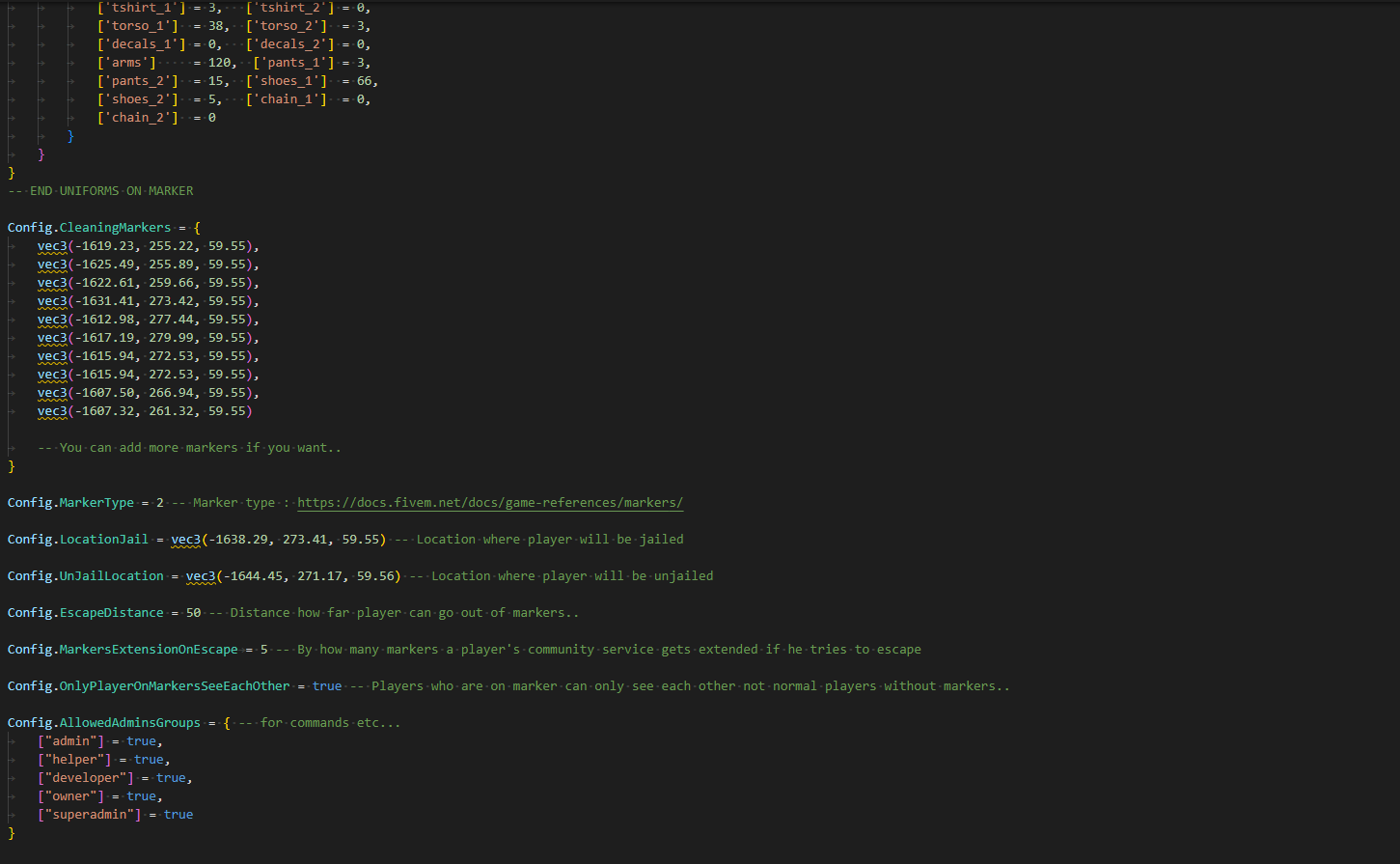Click the END UNIFORMS ON MARKER comment
This screenshot has width=1400, height=864.
(x=100, y=191)
